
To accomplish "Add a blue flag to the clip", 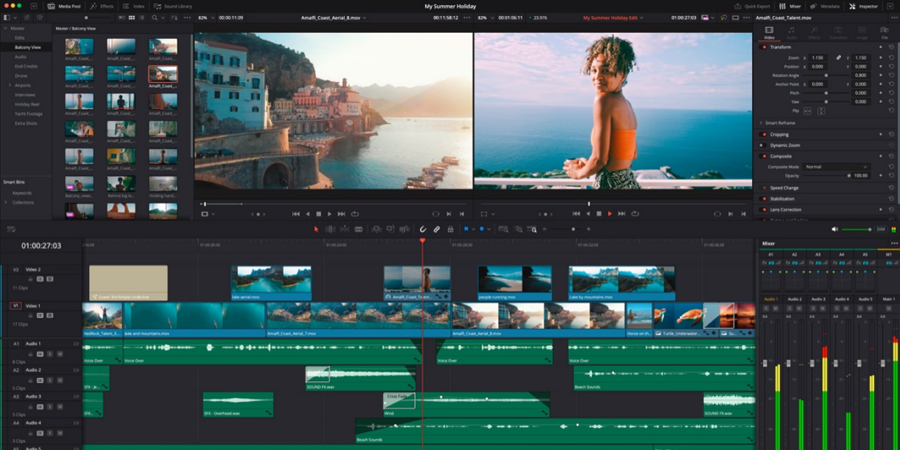I will coord(466,229).
